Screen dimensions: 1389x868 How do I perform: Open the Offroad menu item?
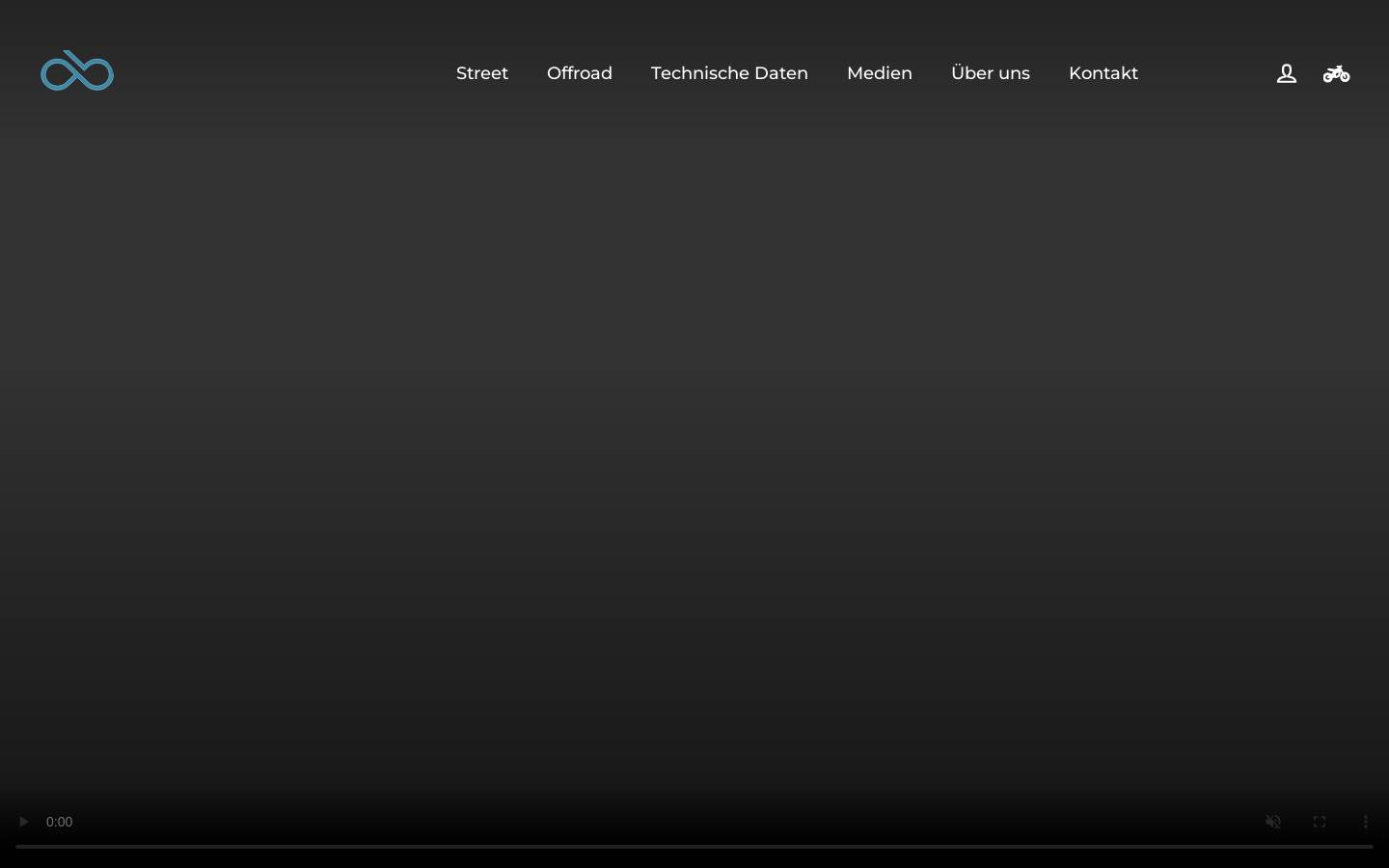[580, 73]
